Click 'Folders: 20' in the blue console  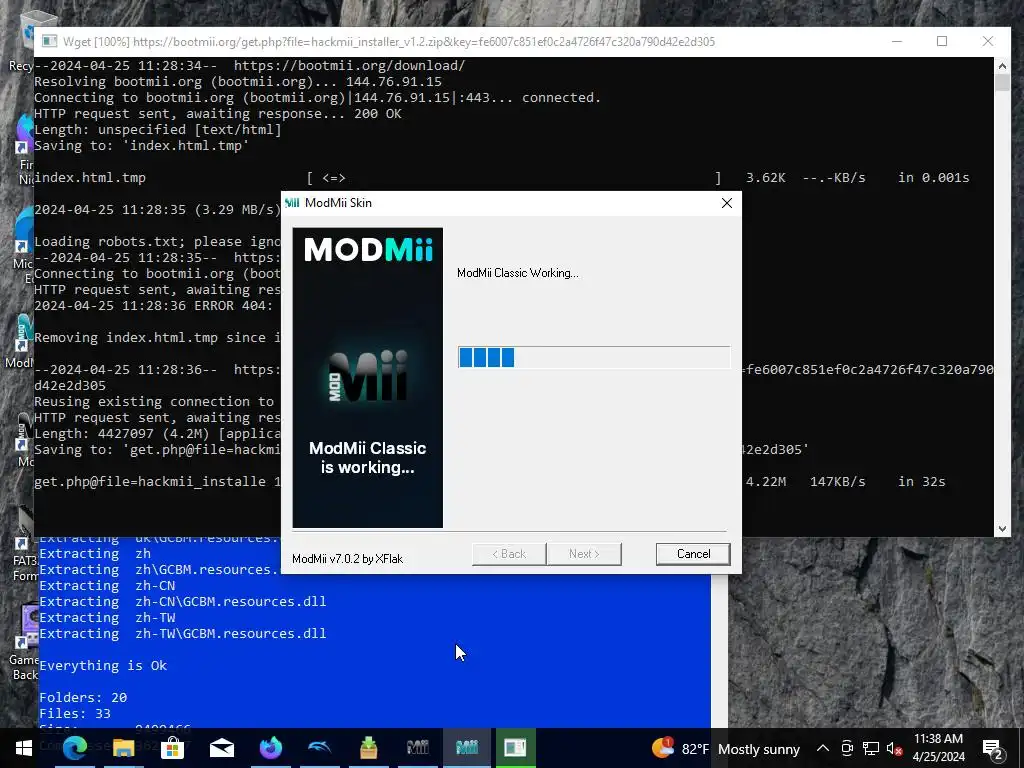(83, 697)
